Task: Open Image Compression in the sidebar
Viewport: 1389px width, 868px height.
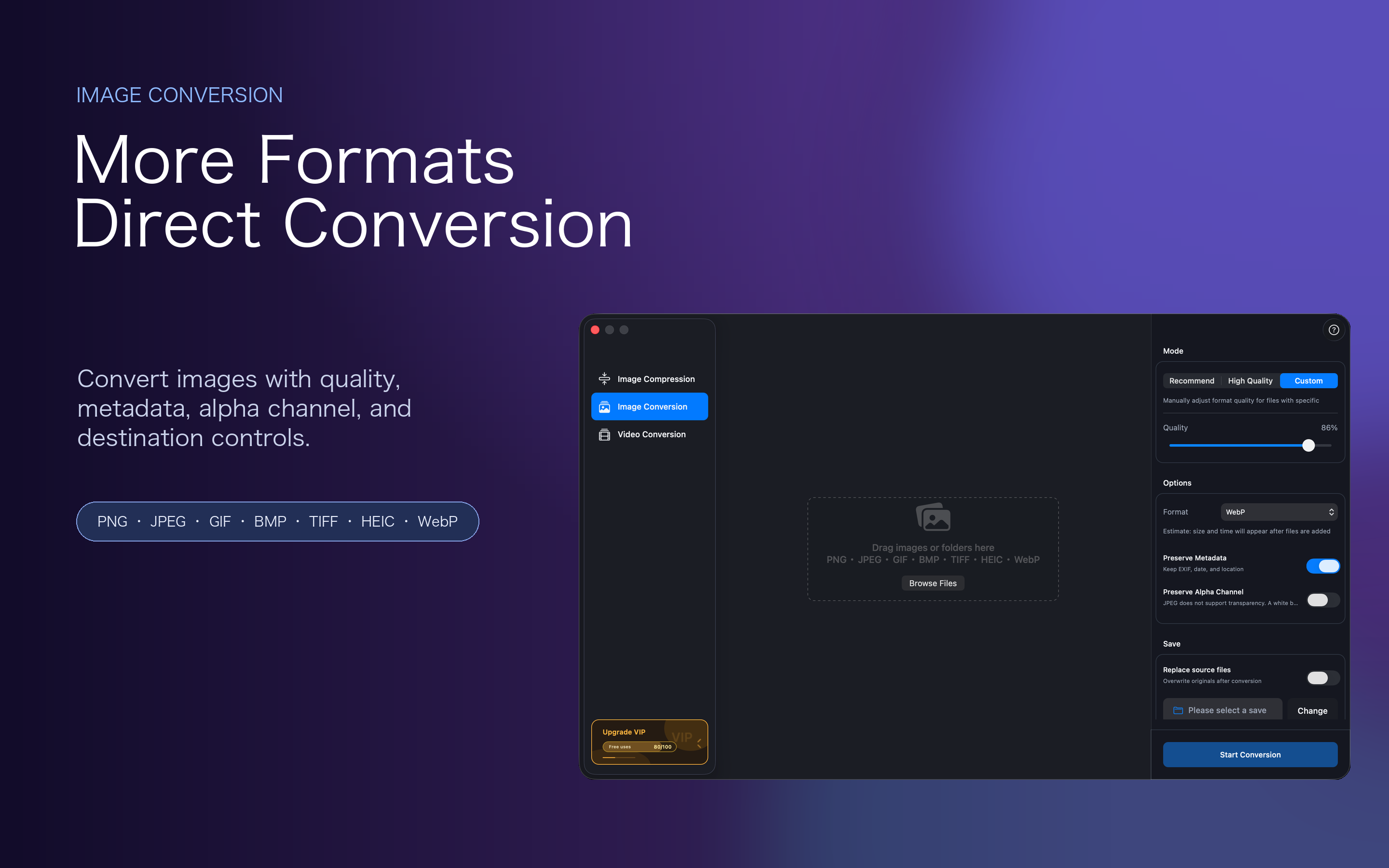Action: click(649, 379)
